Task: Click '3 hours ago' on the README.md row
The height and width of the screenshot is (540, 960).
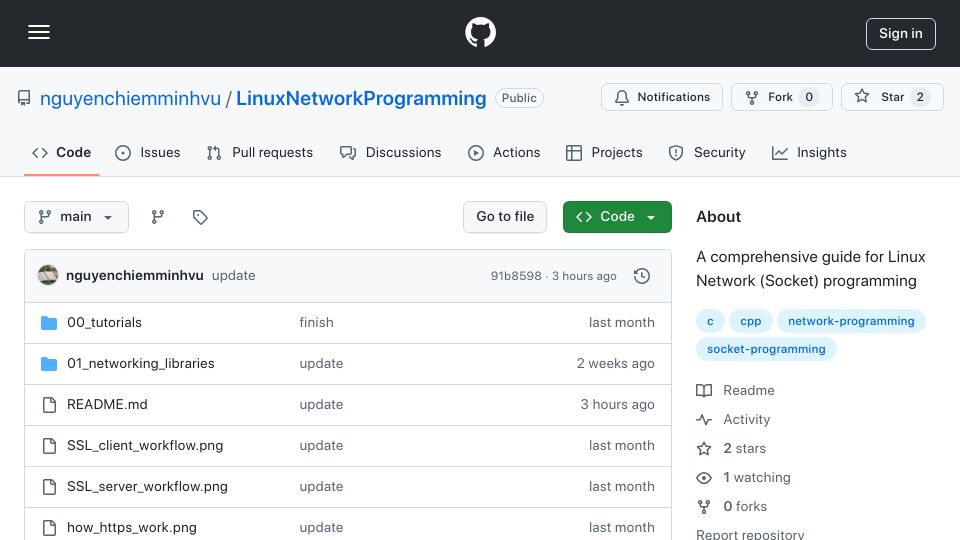Action: pos(617,405)
